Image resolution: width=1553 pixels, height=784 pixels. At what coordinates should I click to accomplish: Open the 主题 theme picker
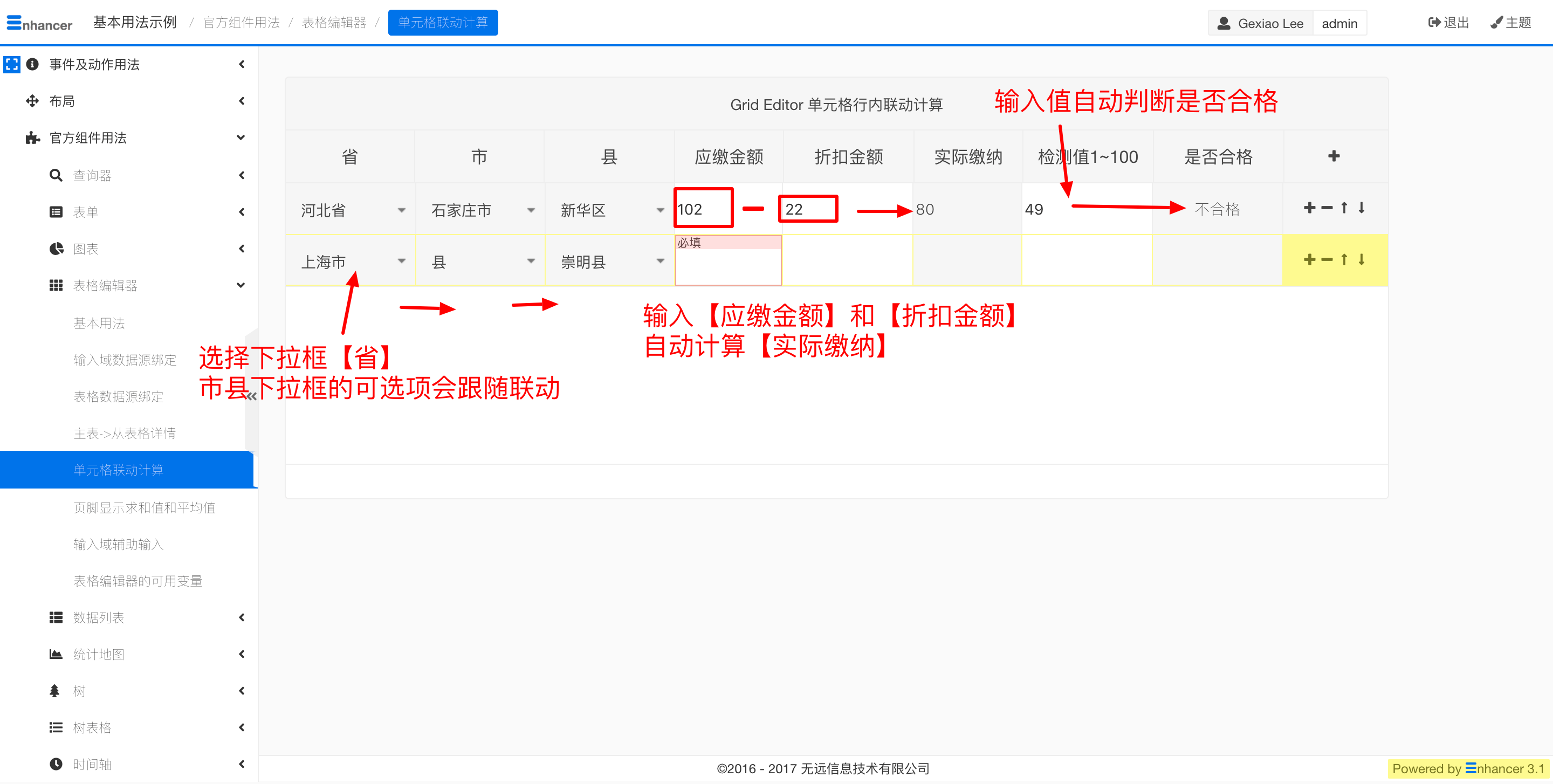tap(1510, 22)
